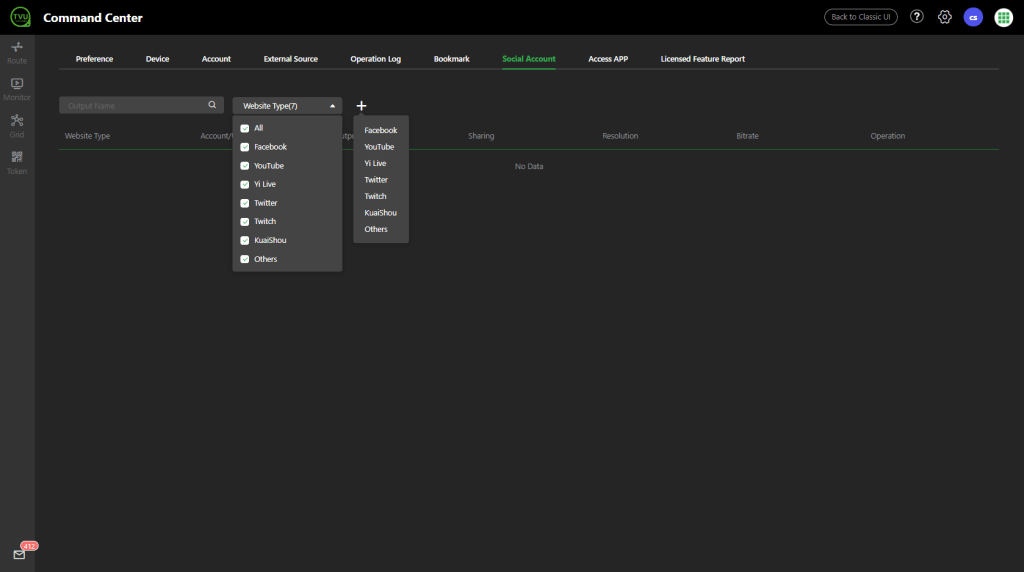Click the Resolution column header

[x=620, y=136]
